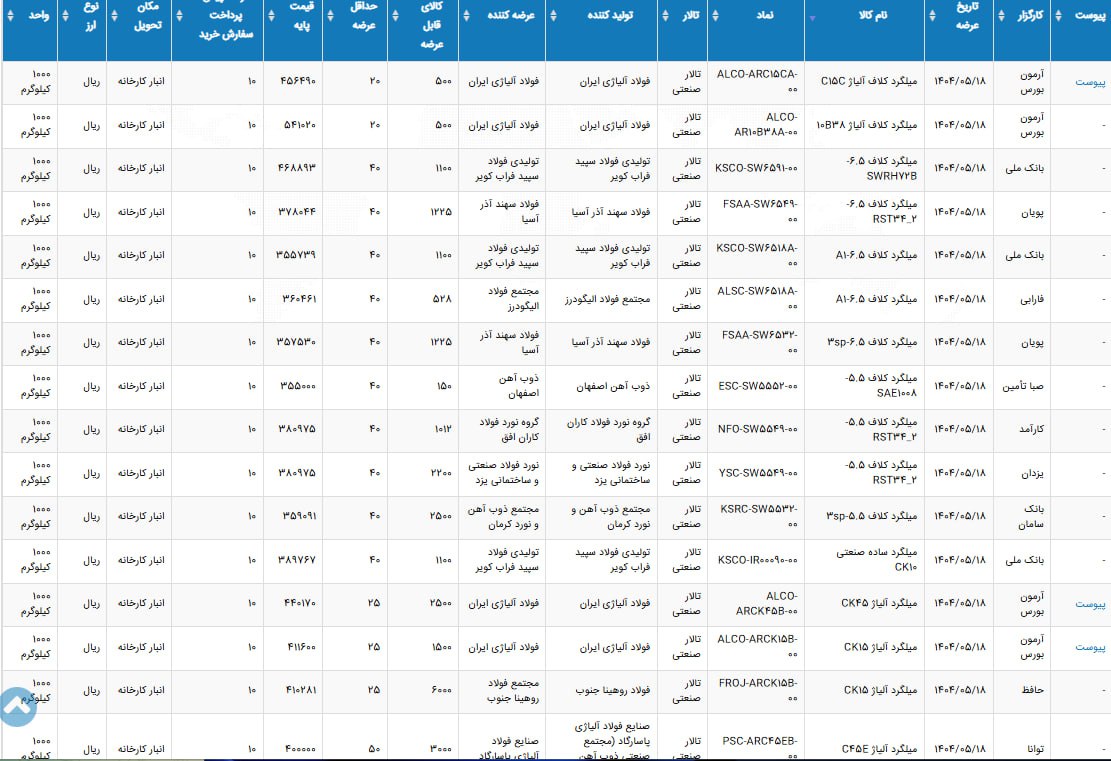The height and width of the screenshot is (761, 1111).
Task: Select broker cell یزدان
Action: click(x=1033, y=474)
